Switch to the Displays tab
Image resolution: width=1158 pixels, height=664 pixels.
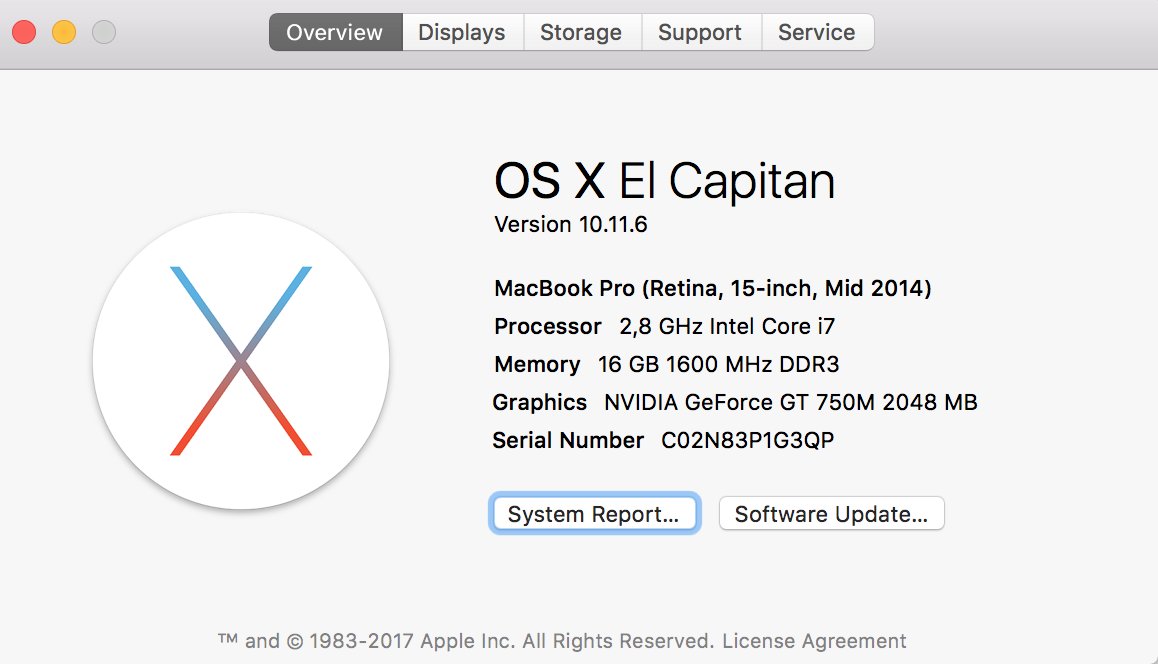pos(462,32)
